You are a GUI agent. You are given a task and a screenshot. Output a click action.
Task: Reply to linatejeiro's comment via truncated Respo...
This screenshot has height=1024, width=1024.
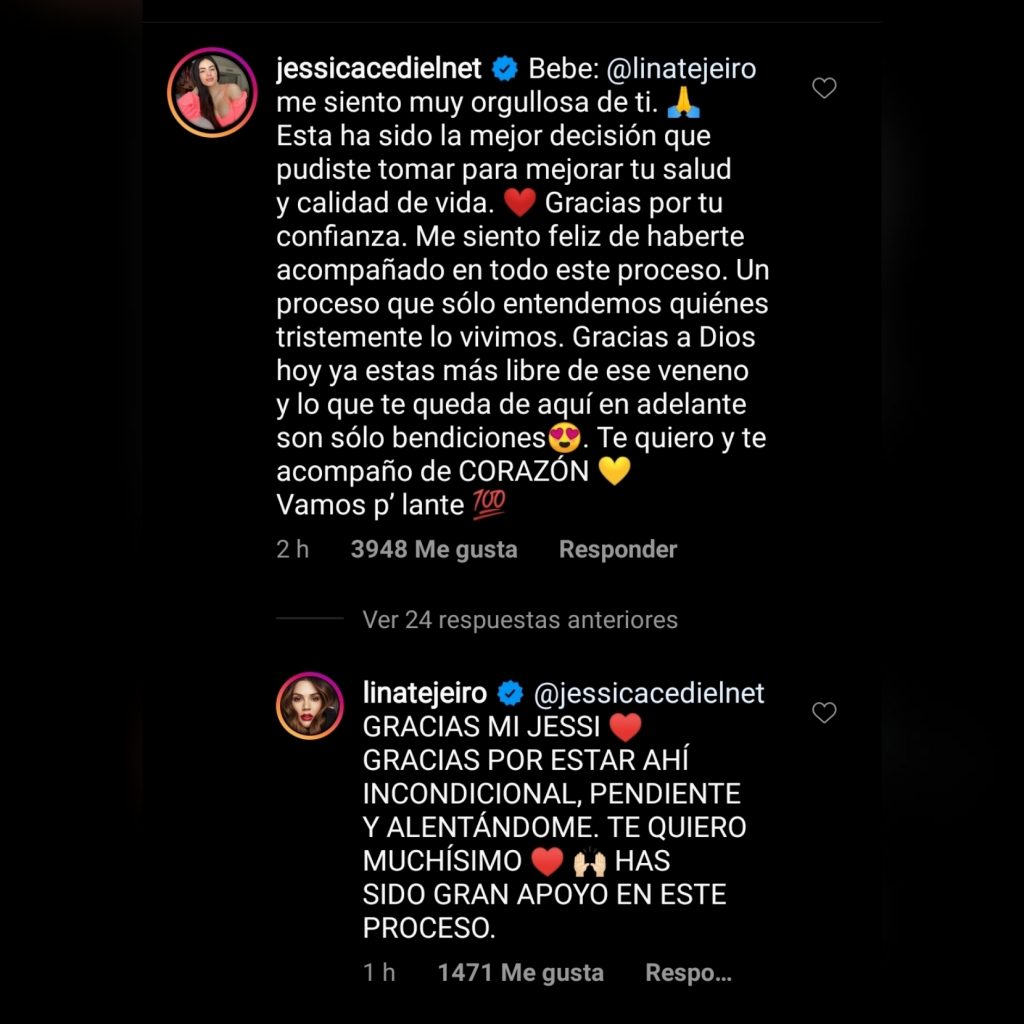point(688,972)
